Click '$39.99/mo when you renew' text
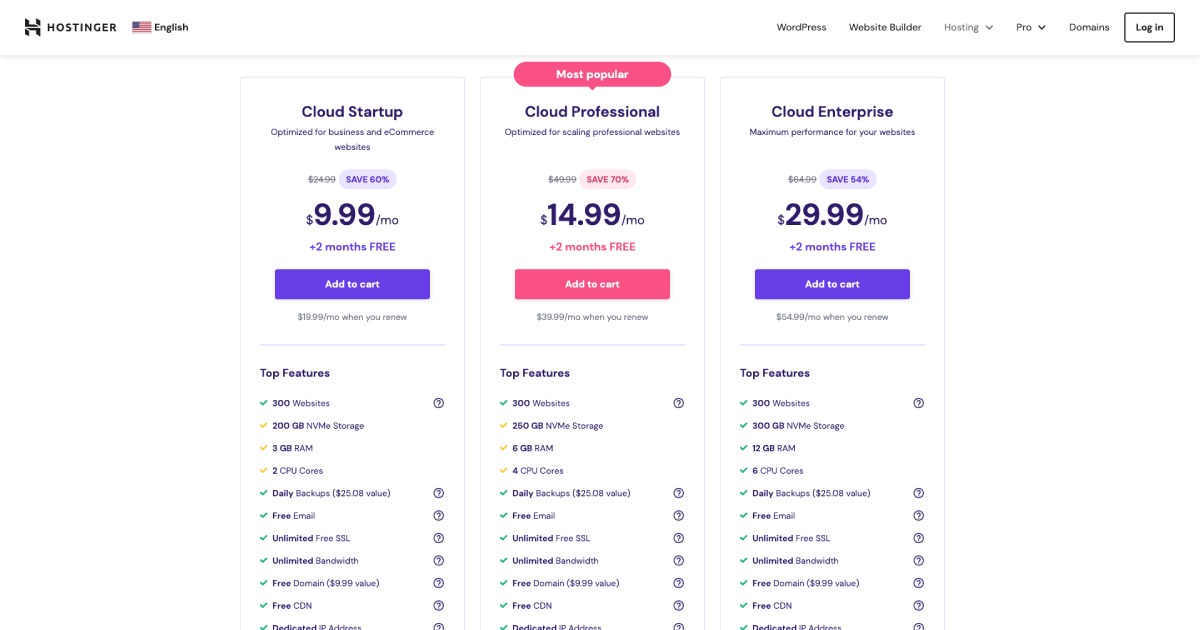 coord(592,317)
